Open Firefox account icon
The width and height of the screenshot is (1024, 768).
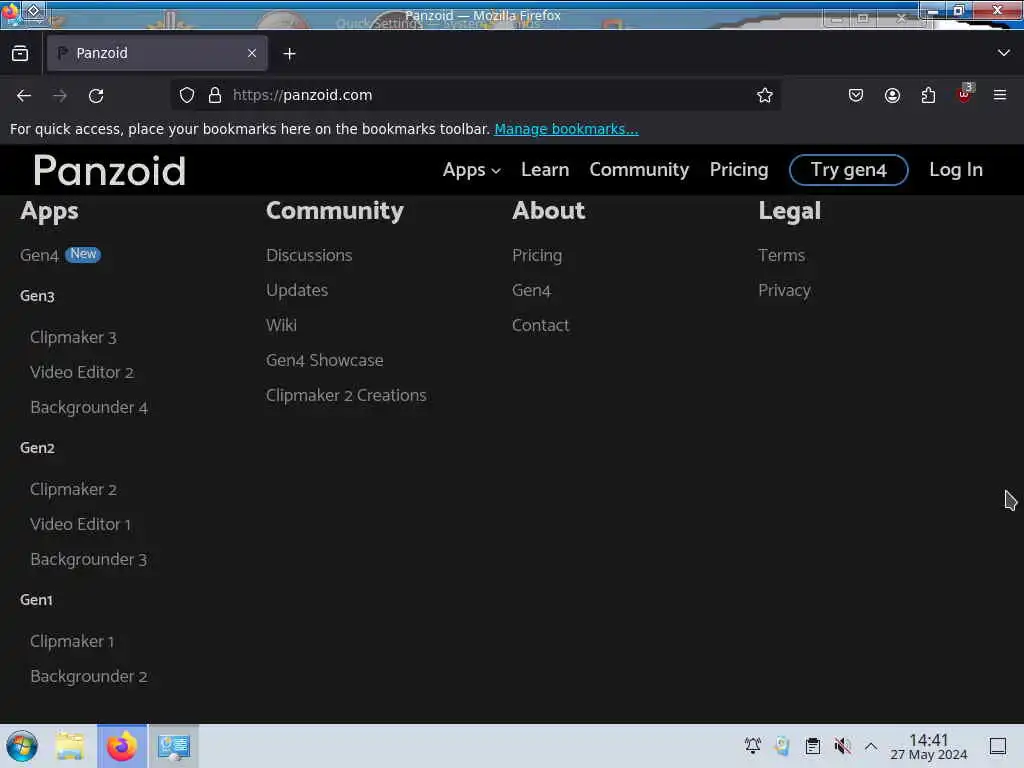[892, 95]
